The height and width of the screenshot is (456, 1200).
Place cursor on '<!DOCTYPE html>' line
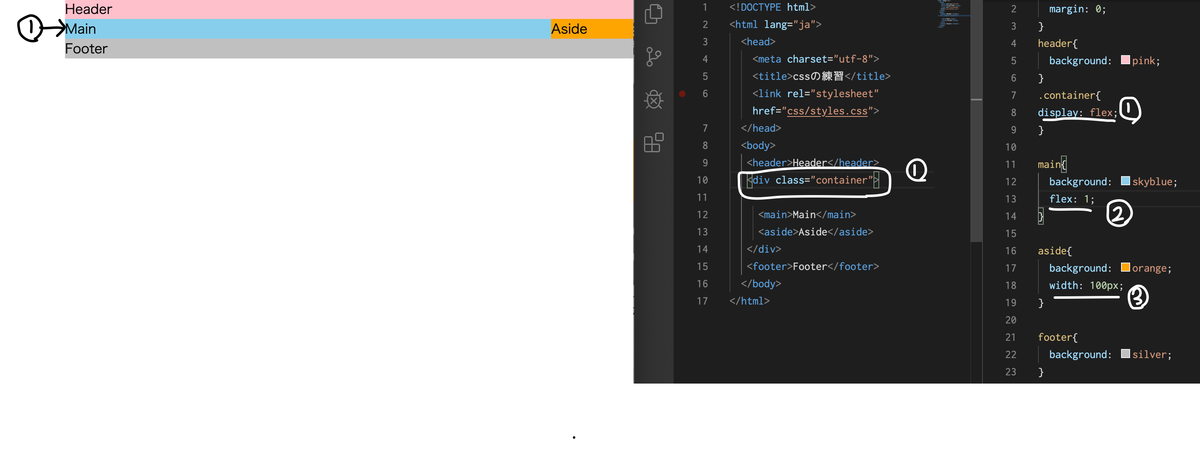coord(772,7)
